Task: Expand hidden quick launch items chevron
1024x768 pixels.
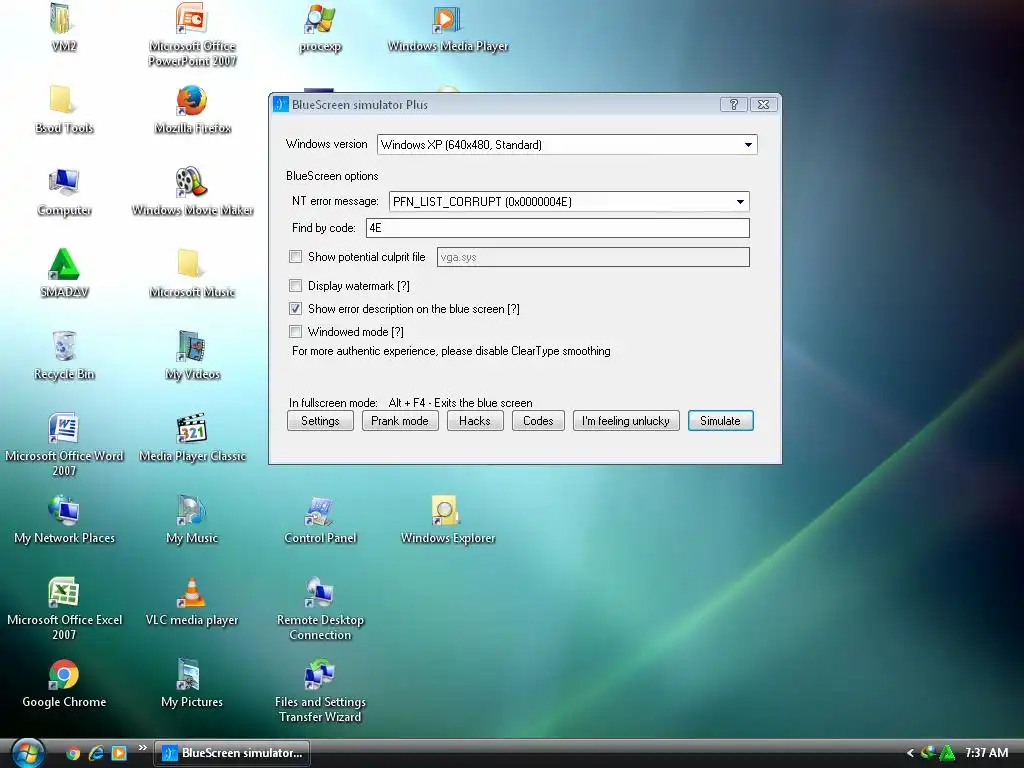Action: 142,748
